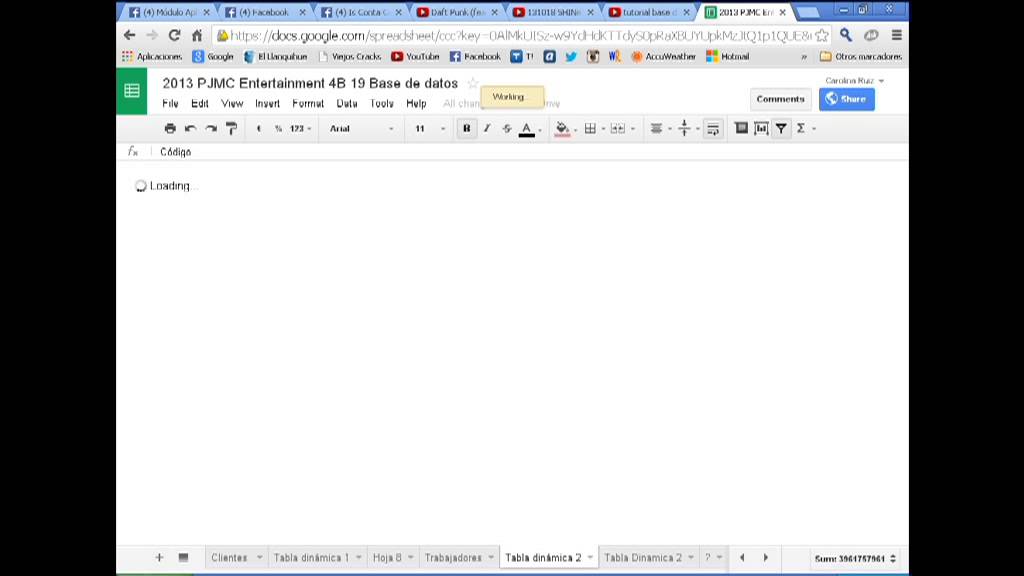
Task: Open the Trabajadores tab dropdown arrow
Action: 491,558
